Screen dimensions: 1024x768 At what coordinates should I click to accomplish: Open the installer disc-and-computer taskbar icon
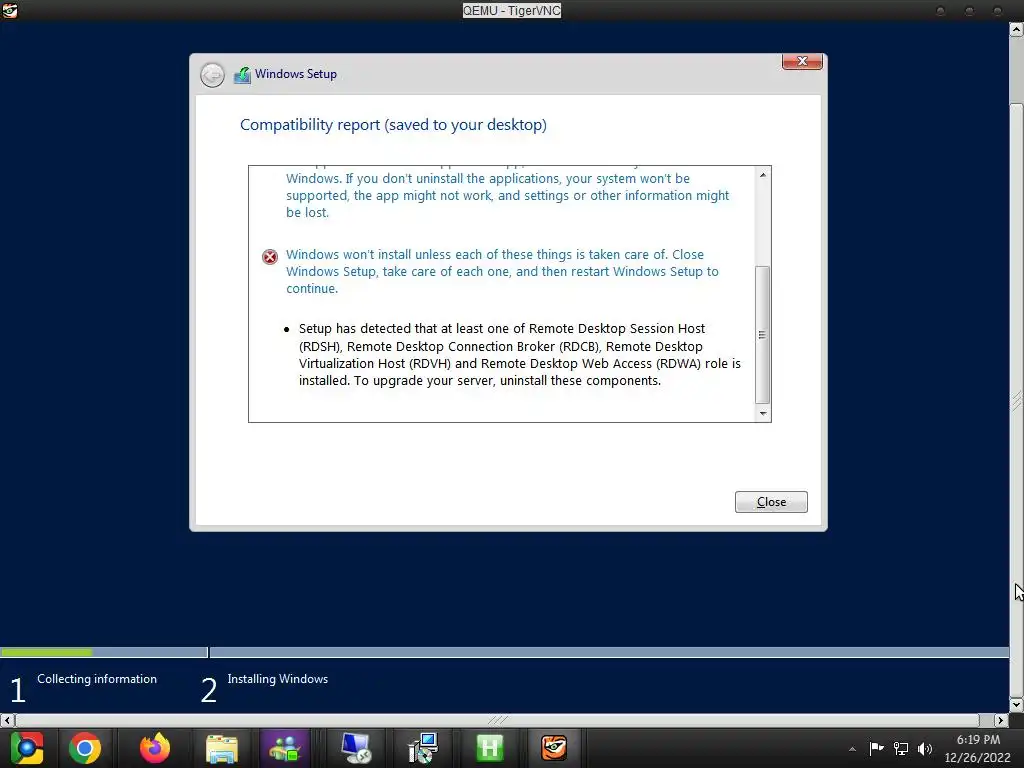[x=423, y=748]
